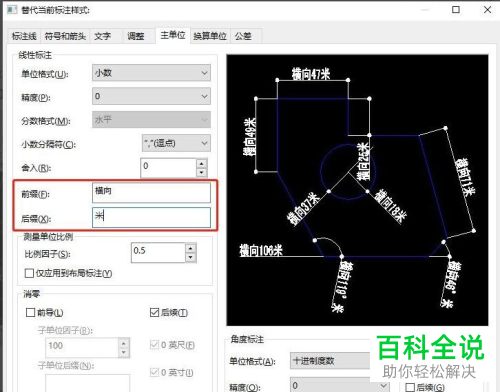This screenshot has height=392, width=500.
Task: Open the 角度标注 单位格式(A) dropdown
Action: 330,361
